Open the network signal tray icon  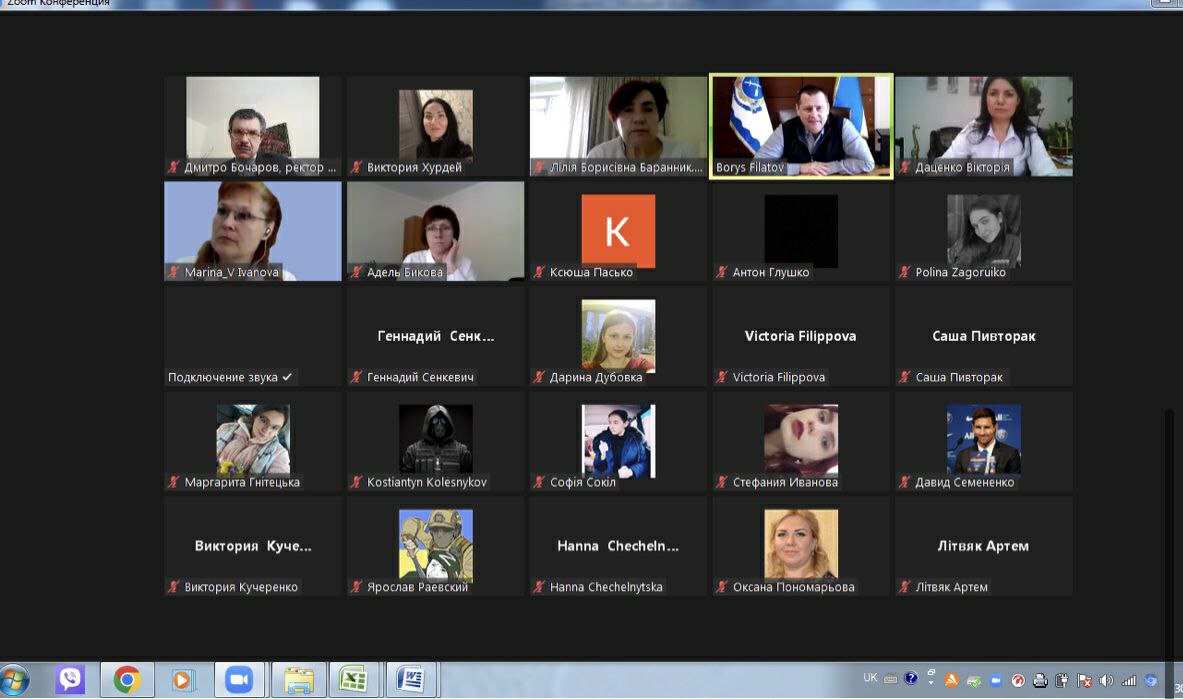(x=1129, y=681)
